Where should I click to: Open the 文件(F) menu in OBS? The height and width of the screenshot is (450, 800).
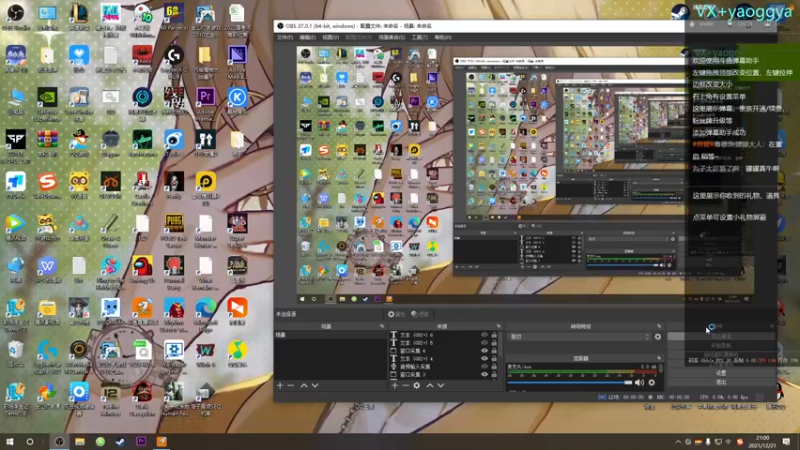(x=285, y=37)
